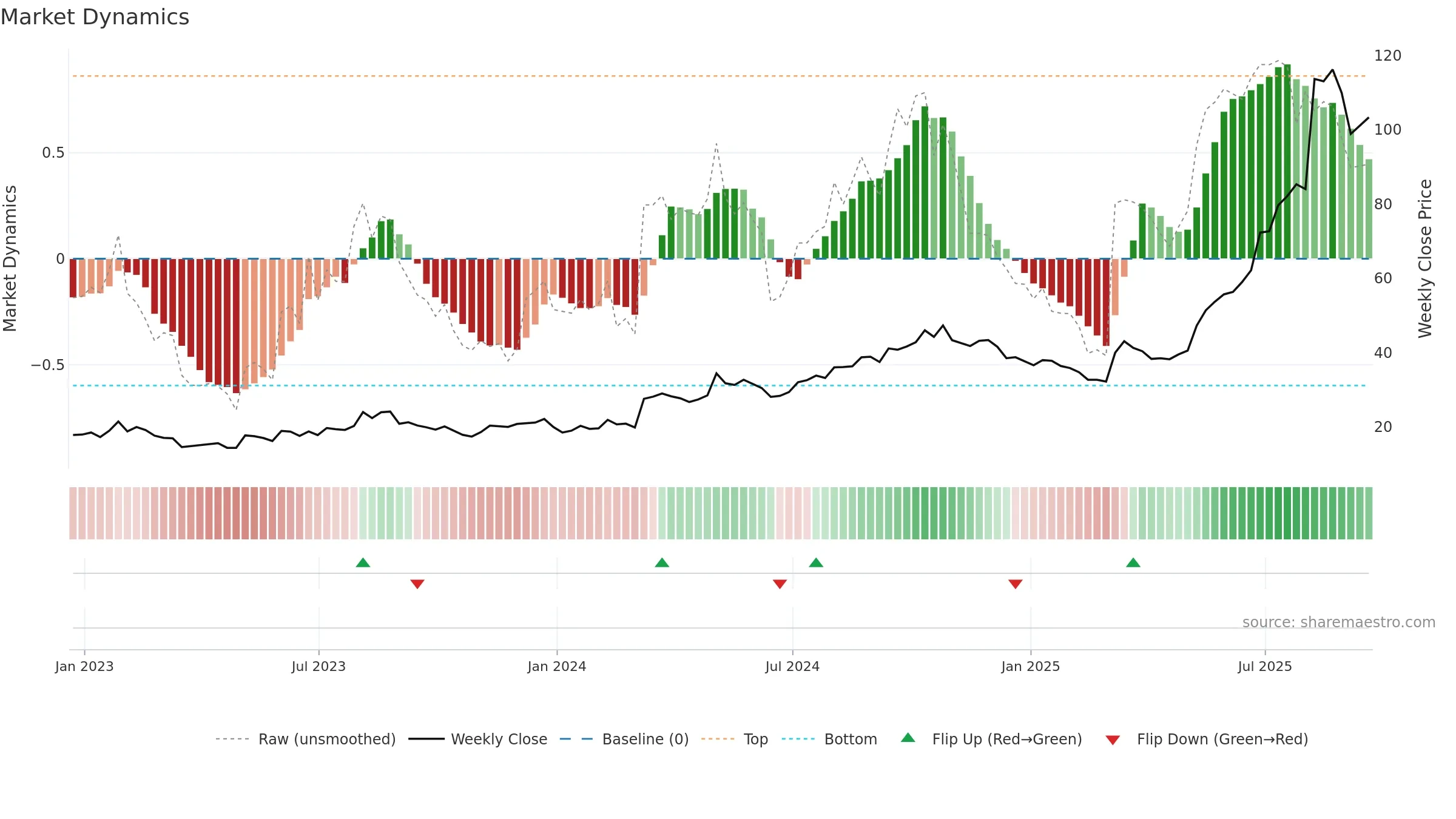Click the deepest red bar in spring 2023
The width and height of the screenshot is (1456, 819).
(x=236, y=326)
